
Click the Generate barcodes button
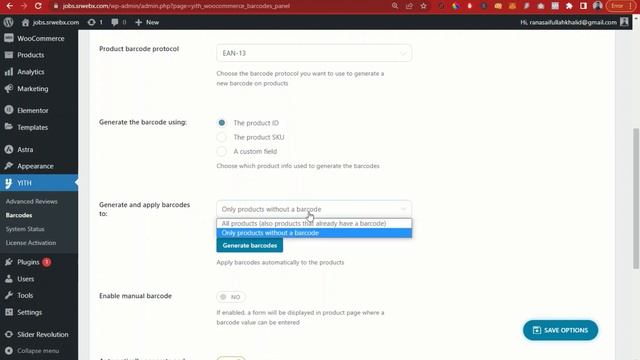[249, 245]
